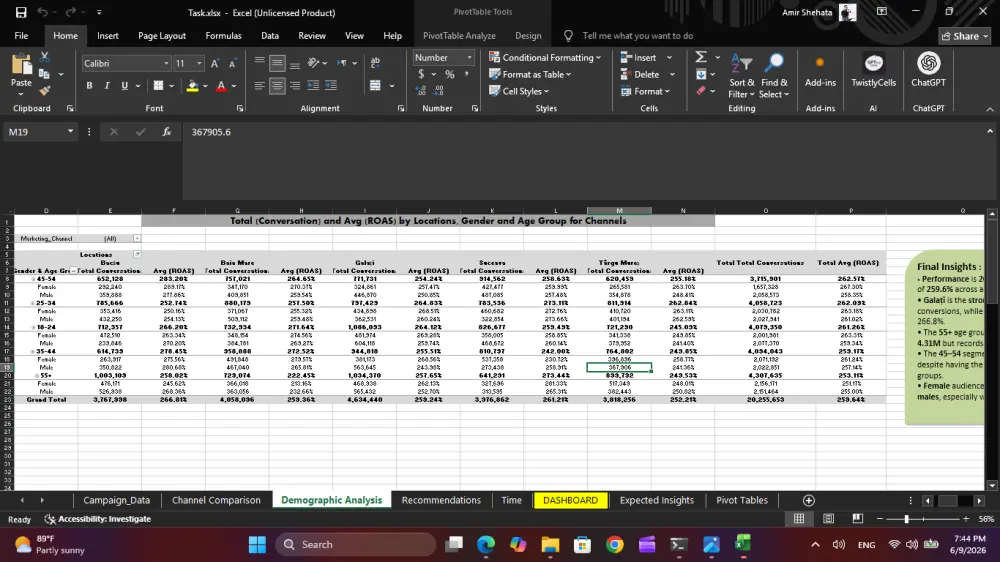Open Cell Styles menu
The height and width of the screenshot is (562, 1000).
pyautogui.click(x=519, y=91)
